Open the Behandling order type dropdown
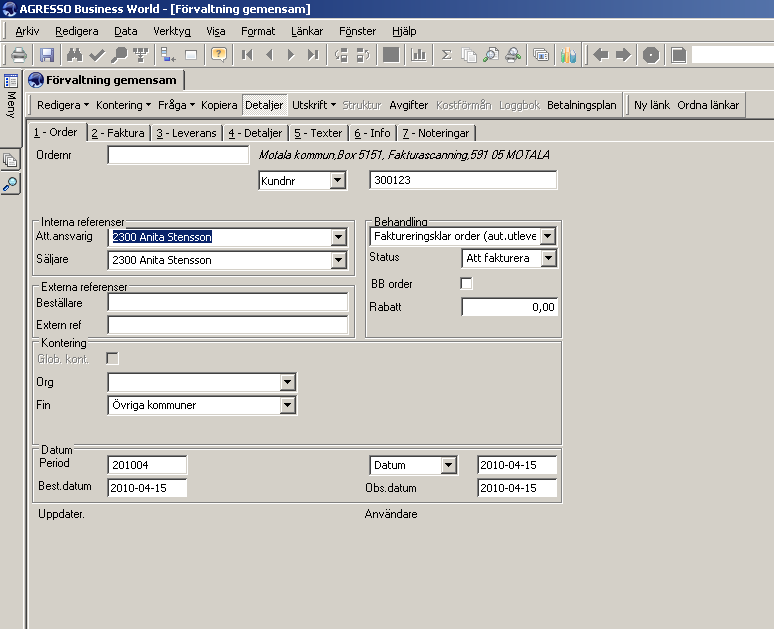 (548, 236)
